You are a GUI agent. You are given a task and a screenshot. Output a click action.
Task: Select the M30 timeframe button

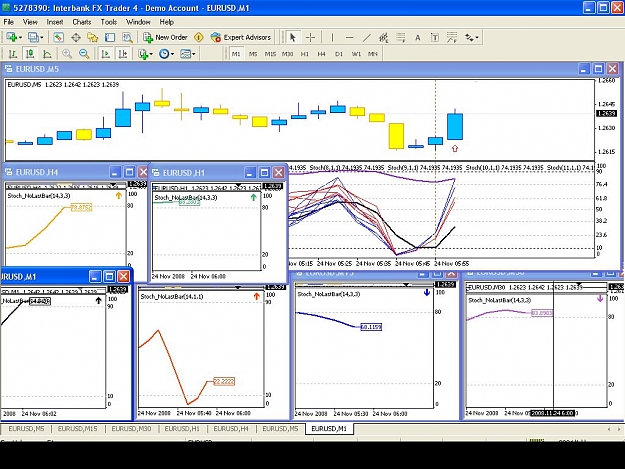[x=287, y=54]
